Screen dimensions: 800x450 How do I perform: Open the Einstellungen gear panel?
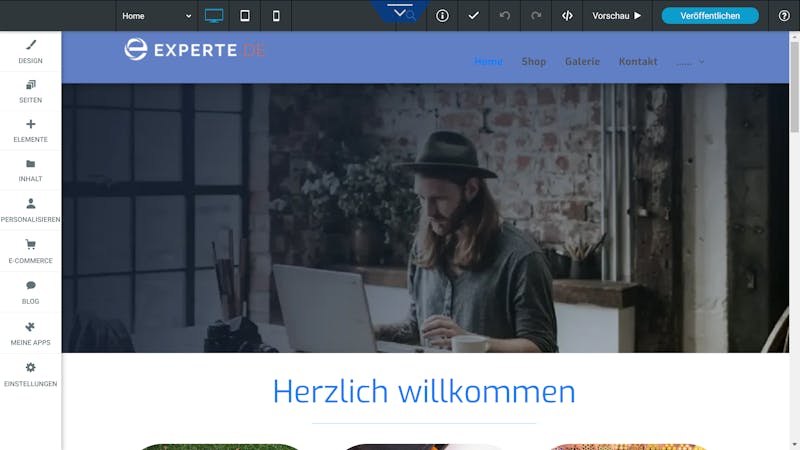click(x=31, y=374)
